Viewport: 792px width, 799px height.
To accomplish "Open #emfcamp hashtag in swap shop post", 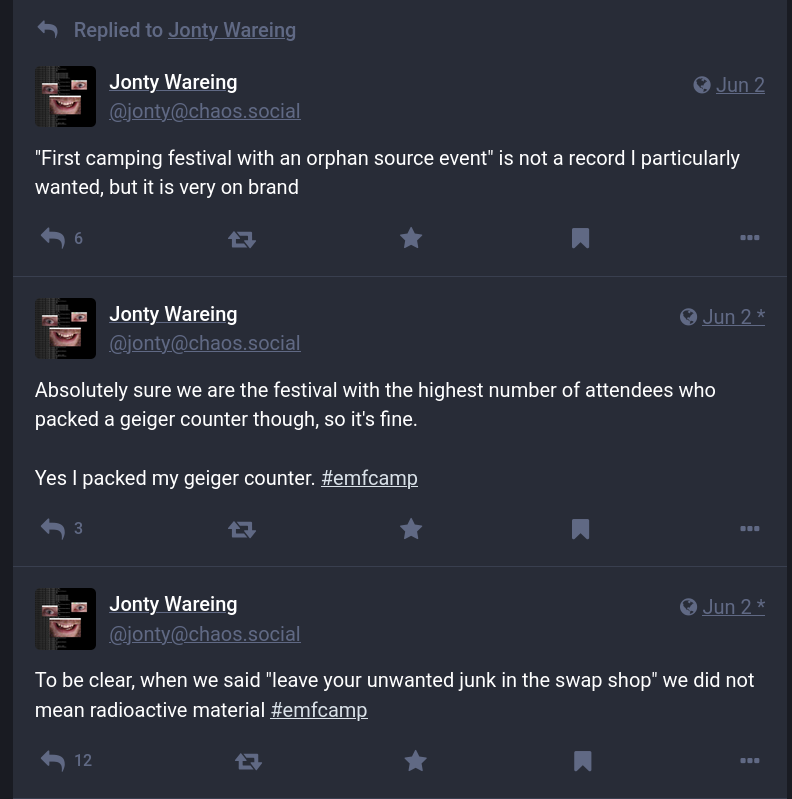I will pyautogui.click(x=319, y=710).
